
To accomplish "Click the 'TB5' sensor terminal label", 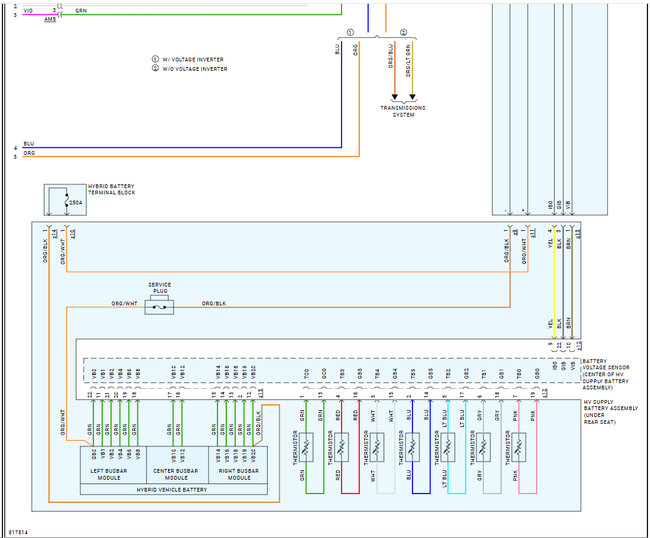I will [413, 373].
